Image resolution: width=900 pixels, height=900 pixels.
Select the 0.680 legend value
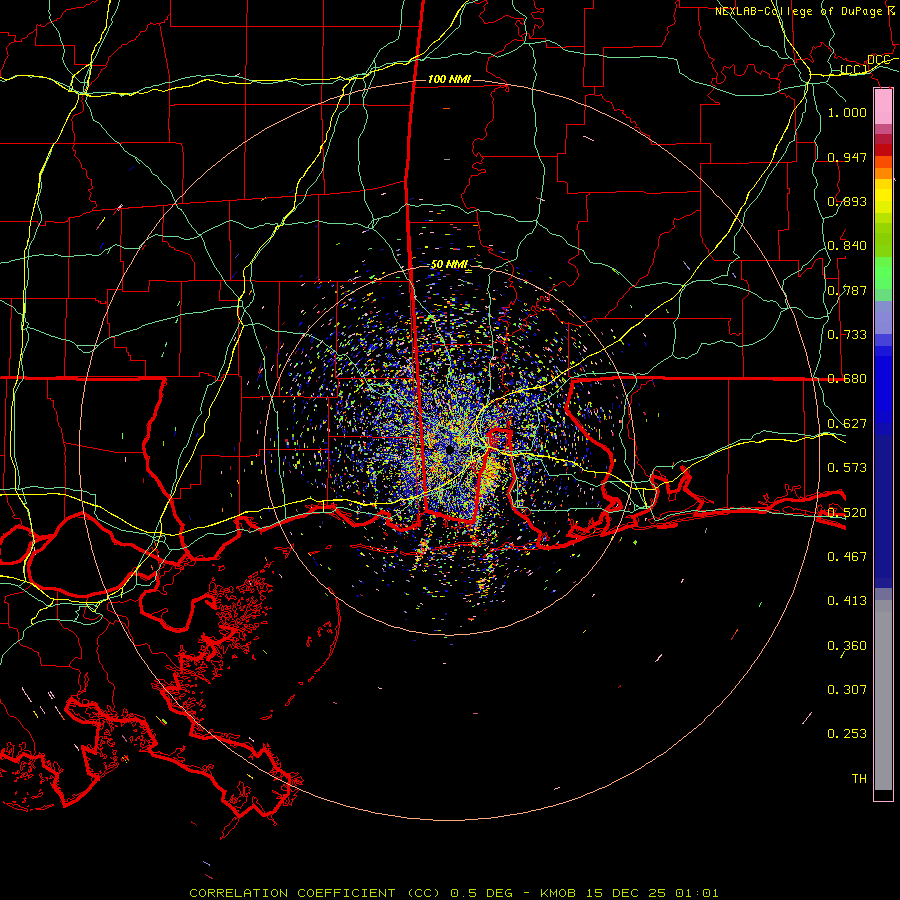coord(847,379)
